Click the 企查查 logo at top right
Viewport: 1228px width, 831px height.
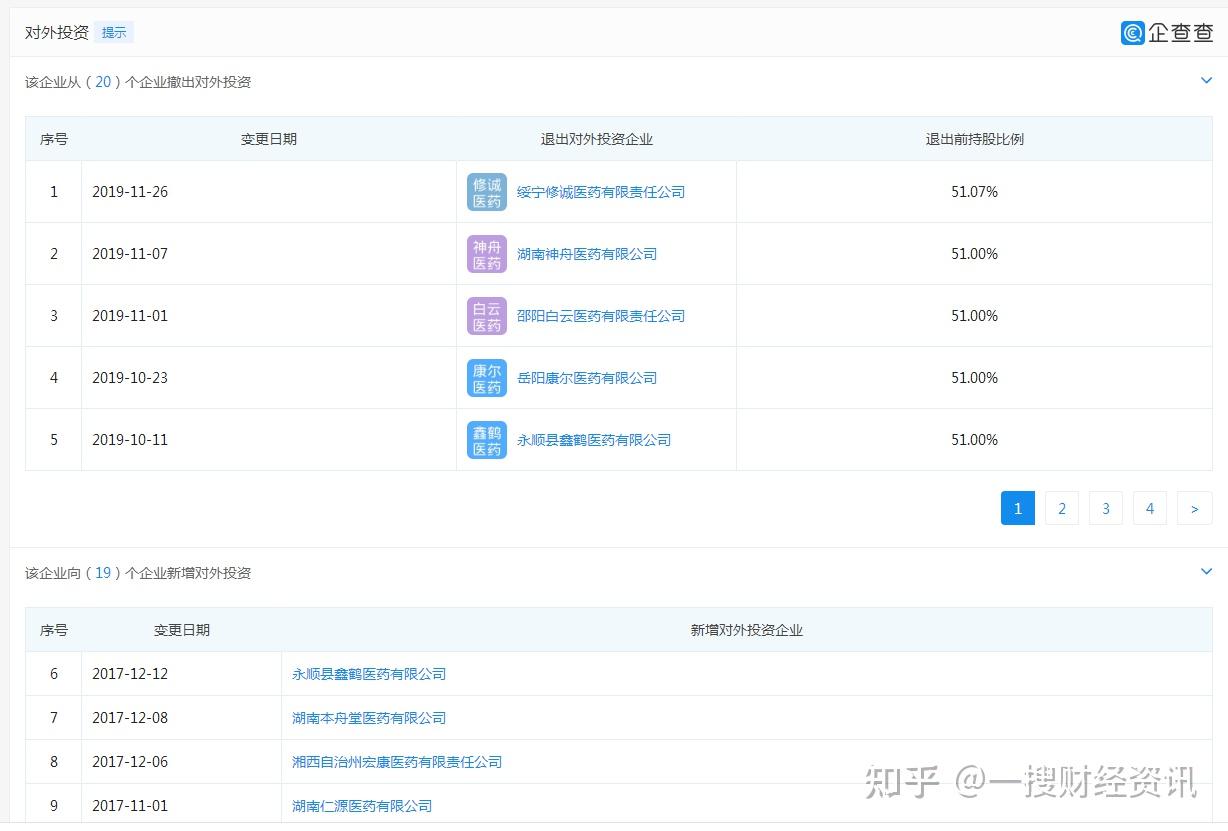click(1167, 32)
